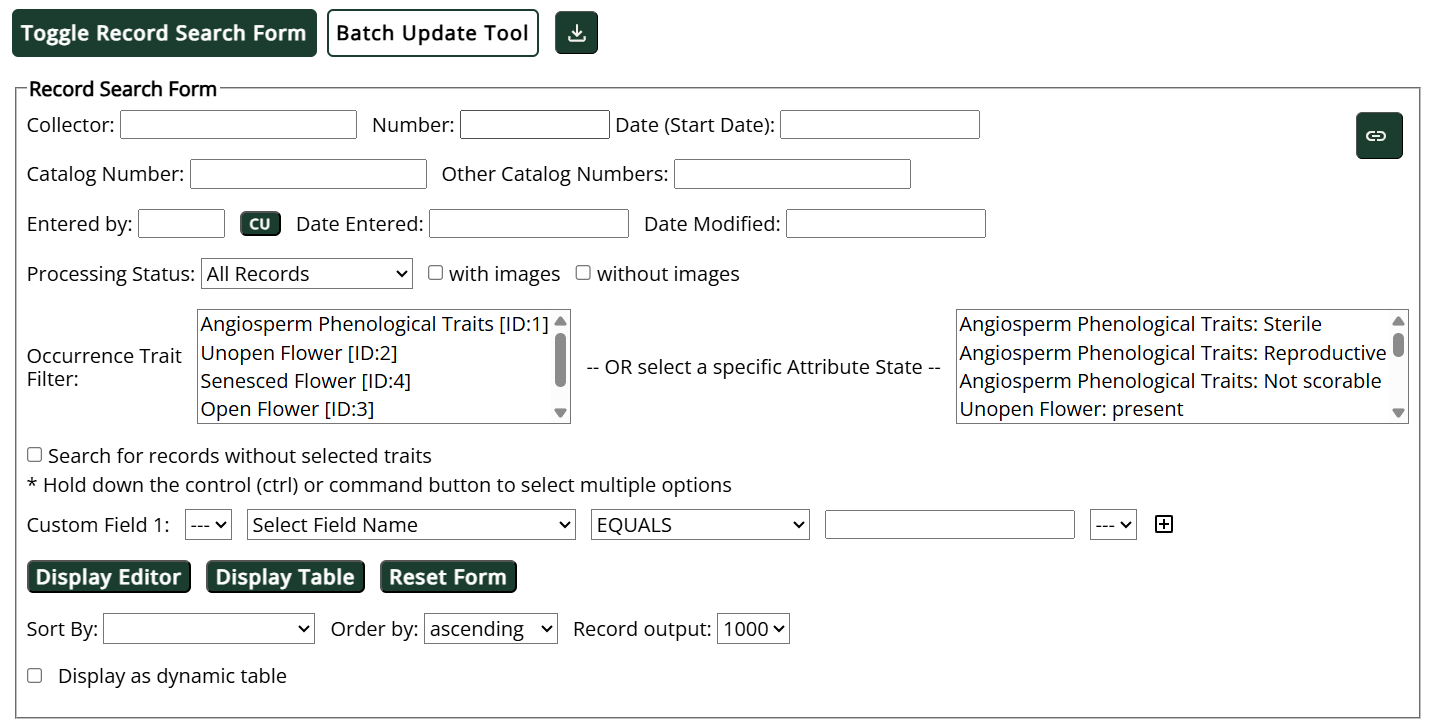Focus the Collector input field
Screen dimensions: 1431x725
[x=238, y=125]
